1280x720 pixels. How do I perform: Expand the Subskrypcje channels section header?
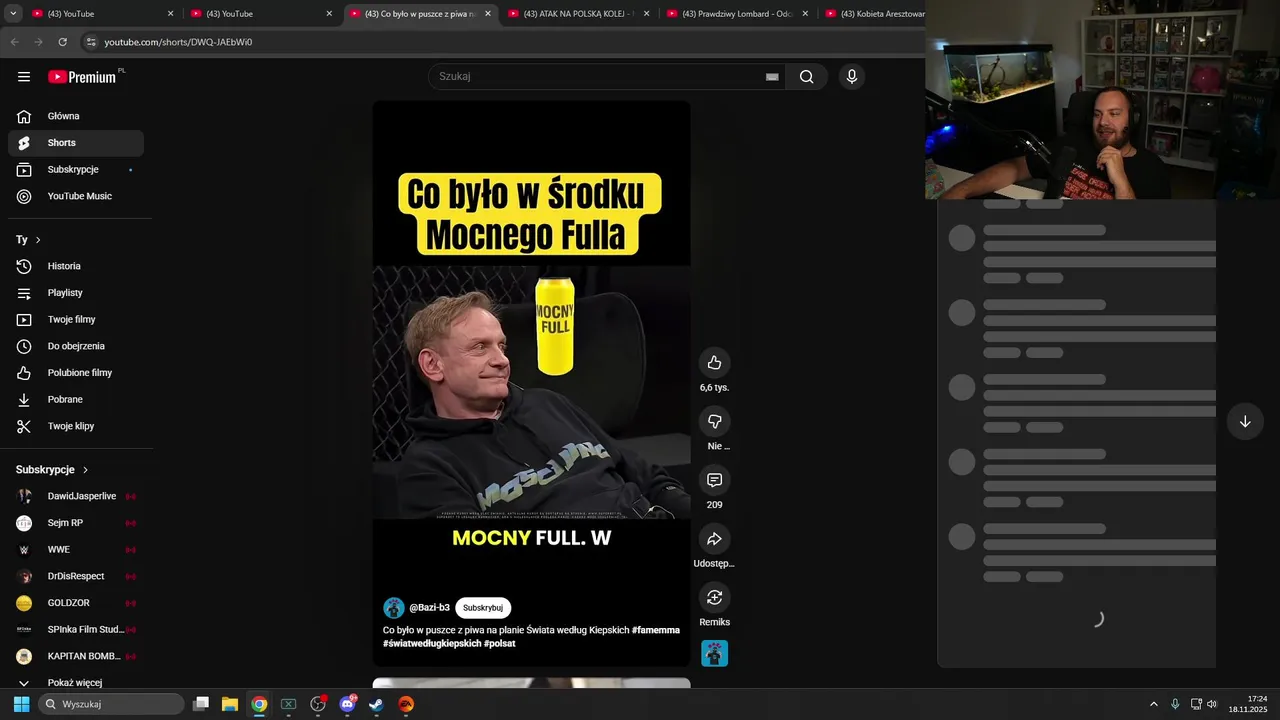pyautogui.click(x=52, y=470)
